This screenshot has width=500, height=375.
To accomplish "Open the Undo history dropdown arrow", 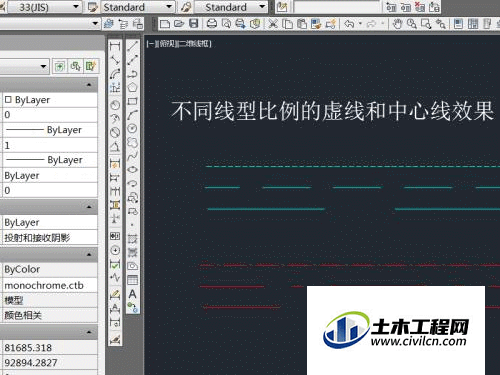I will click(360, 24).
